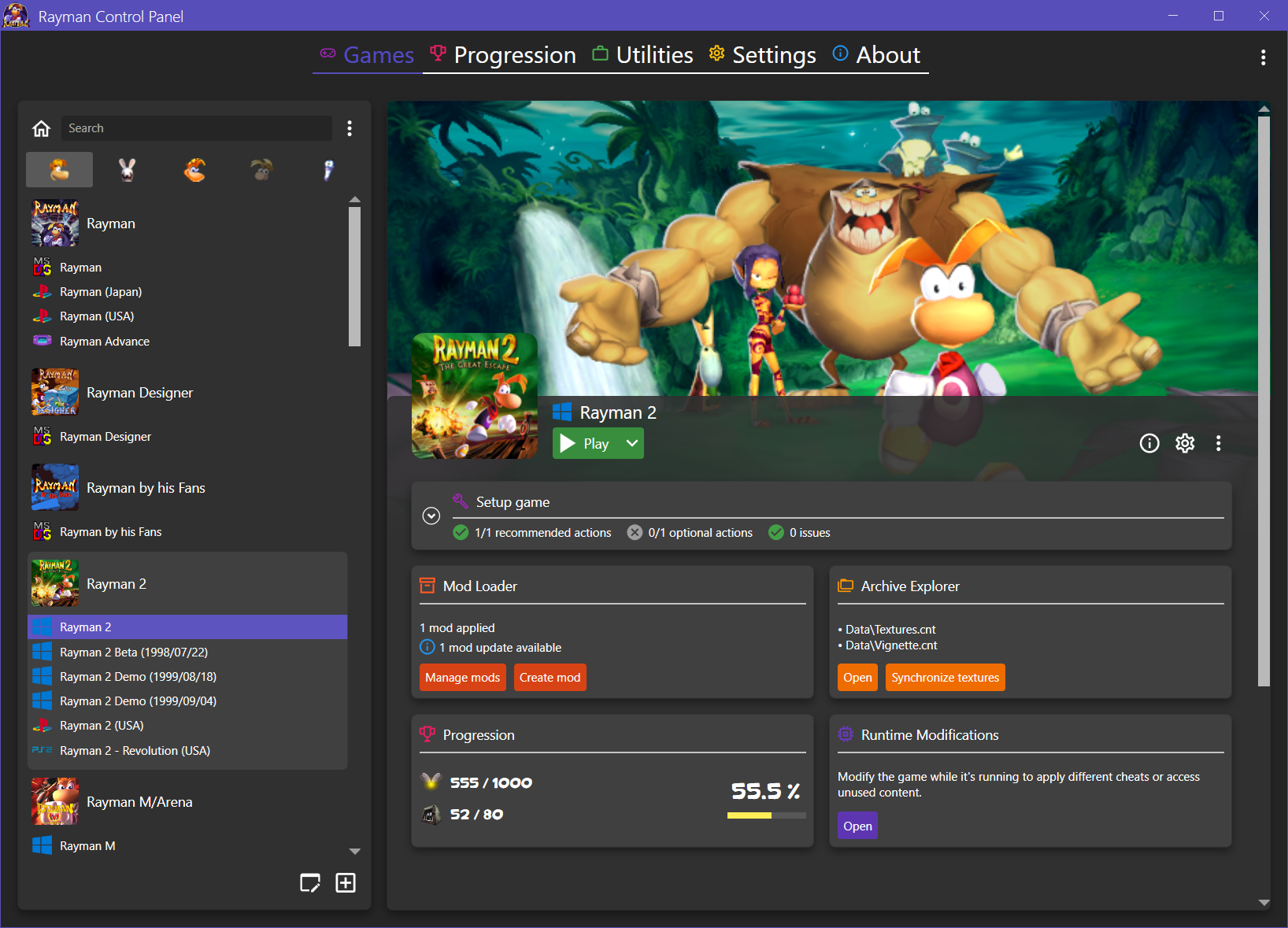This screenshot has width=1288, height=928.
Task: Click the edit game list icon
Action: 310,883
